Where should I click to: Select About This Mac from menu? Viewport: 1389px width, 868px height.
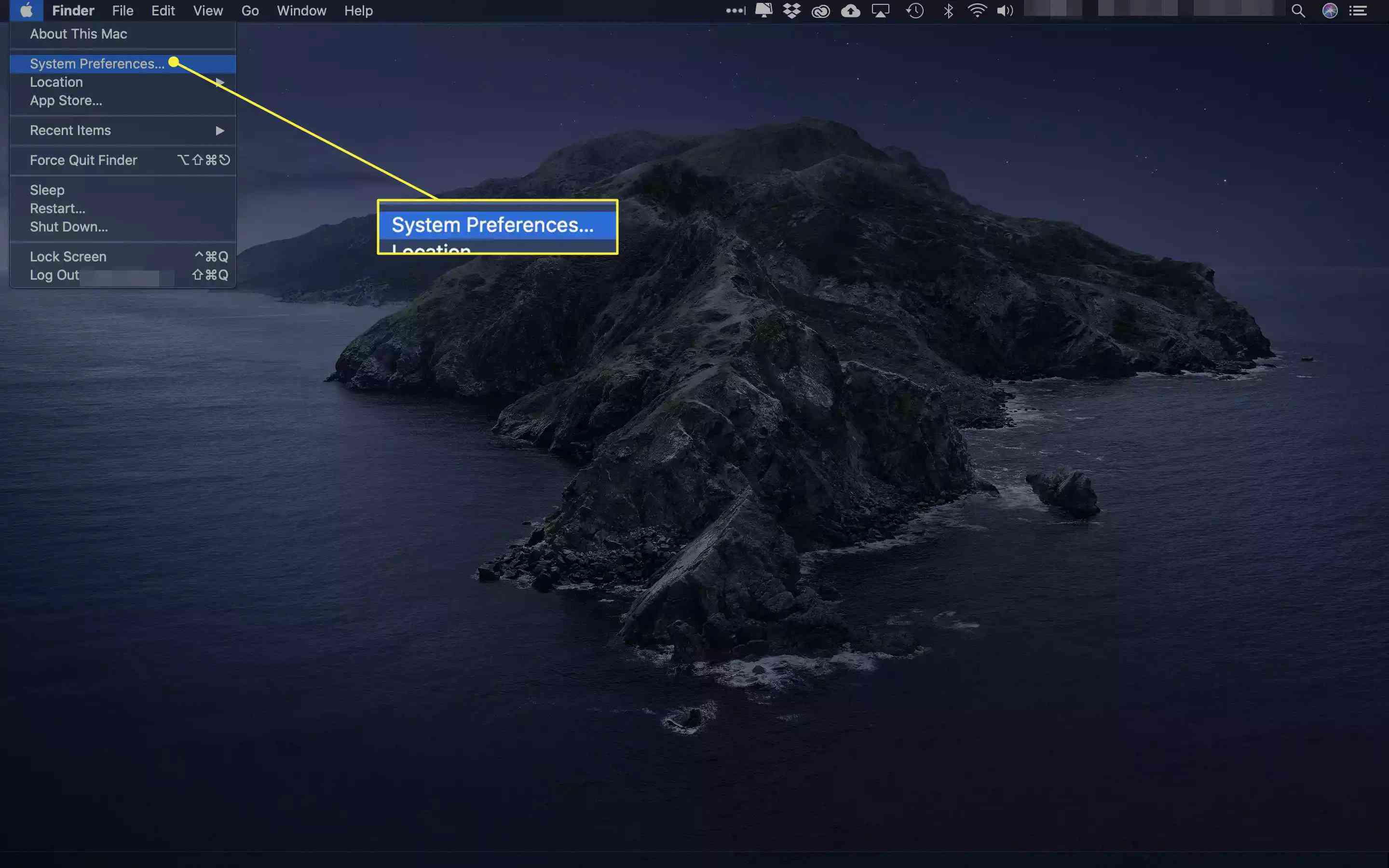point(78,33)
